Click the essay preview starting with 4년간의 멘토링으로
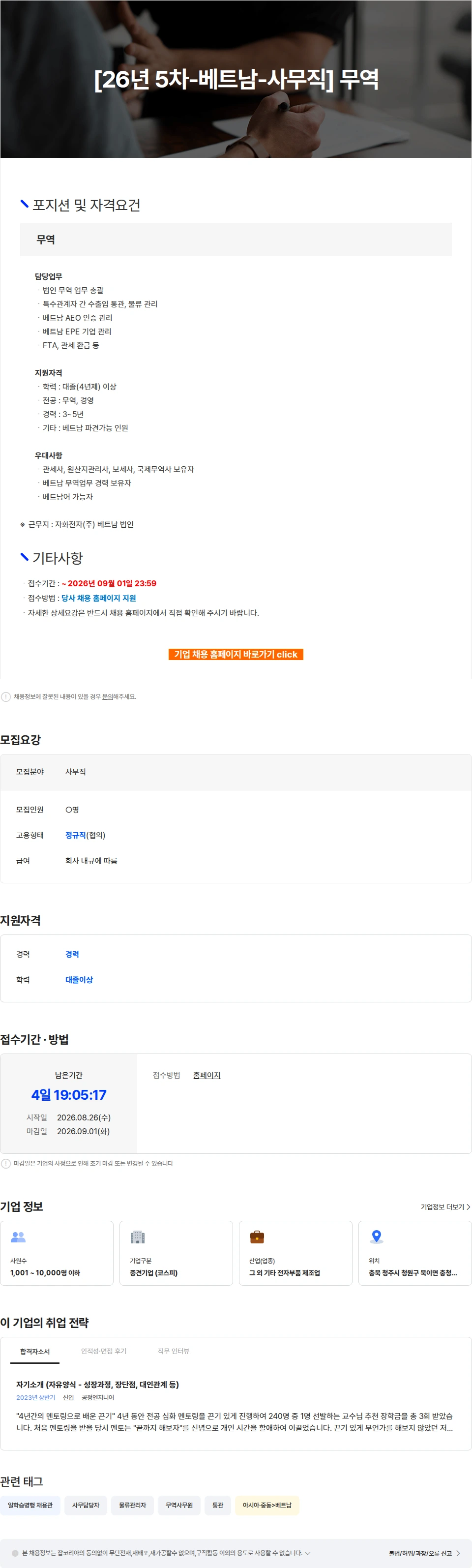This screenshot has width=472, height=1568. (235, 1421)
